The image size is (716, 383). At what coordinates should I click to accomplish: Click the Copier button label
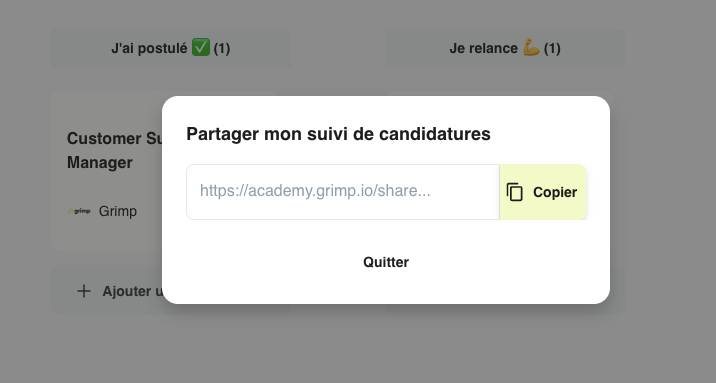pyautogui.click(x=555, y=192)
